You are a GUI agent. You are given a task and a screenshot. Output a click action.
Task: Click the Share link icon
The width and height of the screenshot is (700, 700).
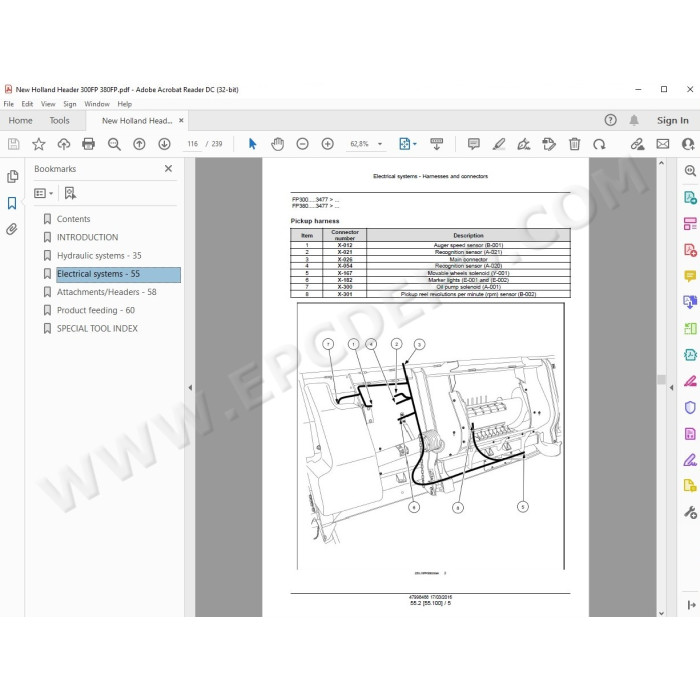coord(638,144)
